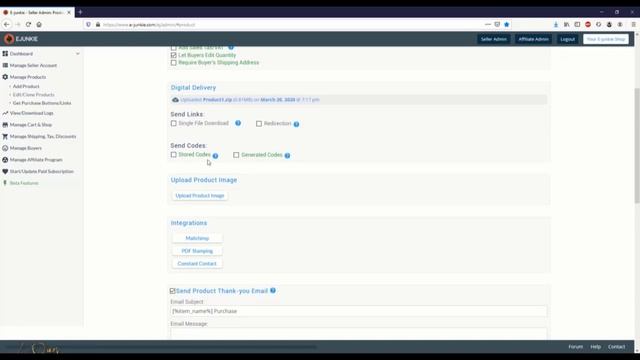640x360 pixels.
Task: Click the red ad-blocker extension icon
Action: click(x=588, y=24)
